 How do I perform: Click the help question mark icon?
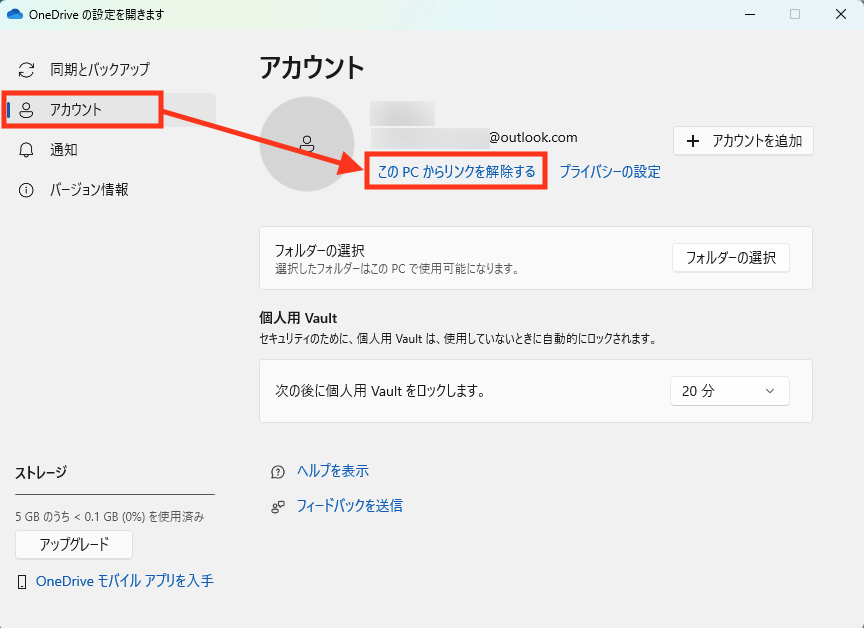click(x=278, y=472)
